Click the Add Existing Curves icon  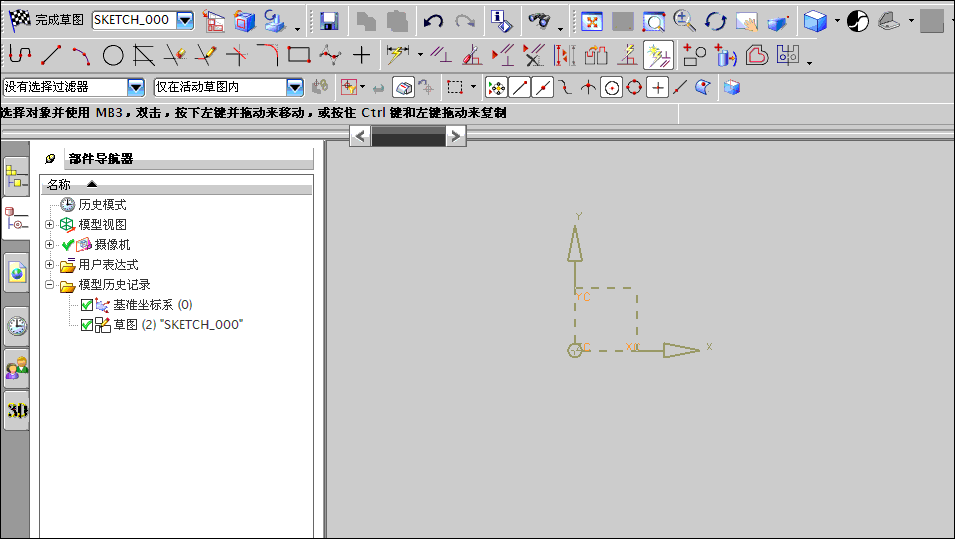(694, 55)
